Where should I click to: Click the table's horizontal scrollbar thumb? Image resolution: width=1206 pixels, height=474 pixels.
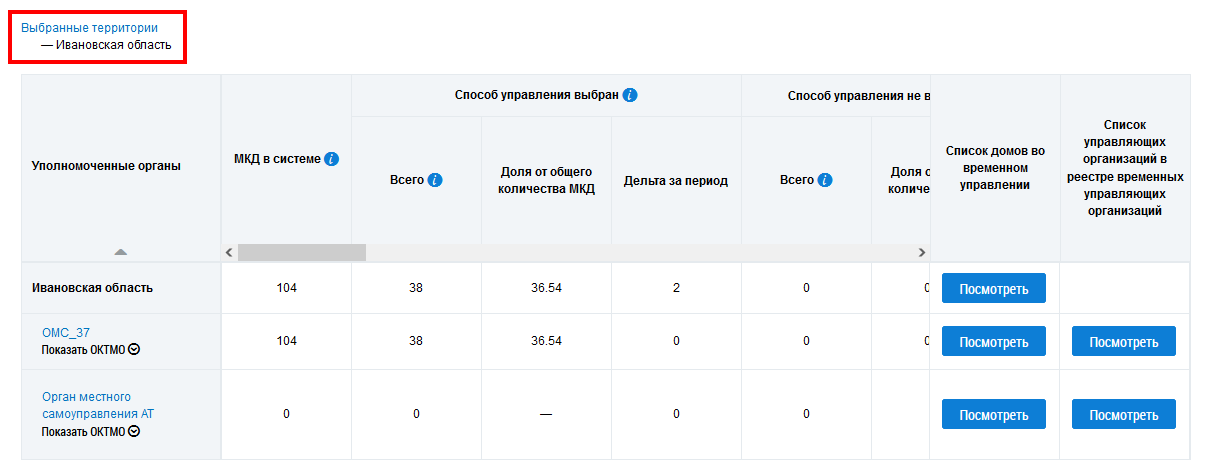point(302,253)
